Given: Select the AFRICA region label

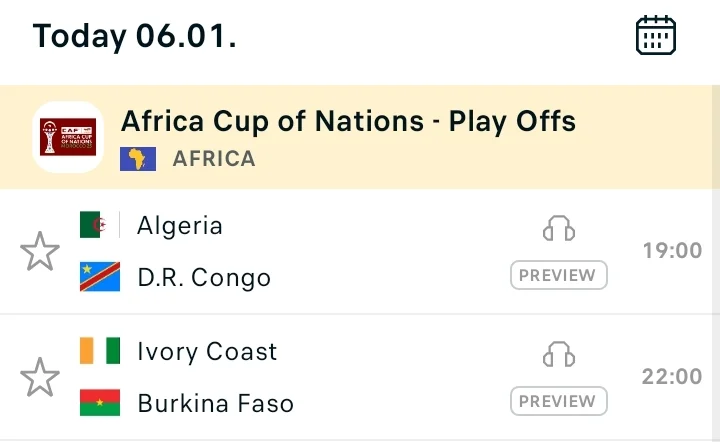Looking at the screenshot, I should pos(214,159).
